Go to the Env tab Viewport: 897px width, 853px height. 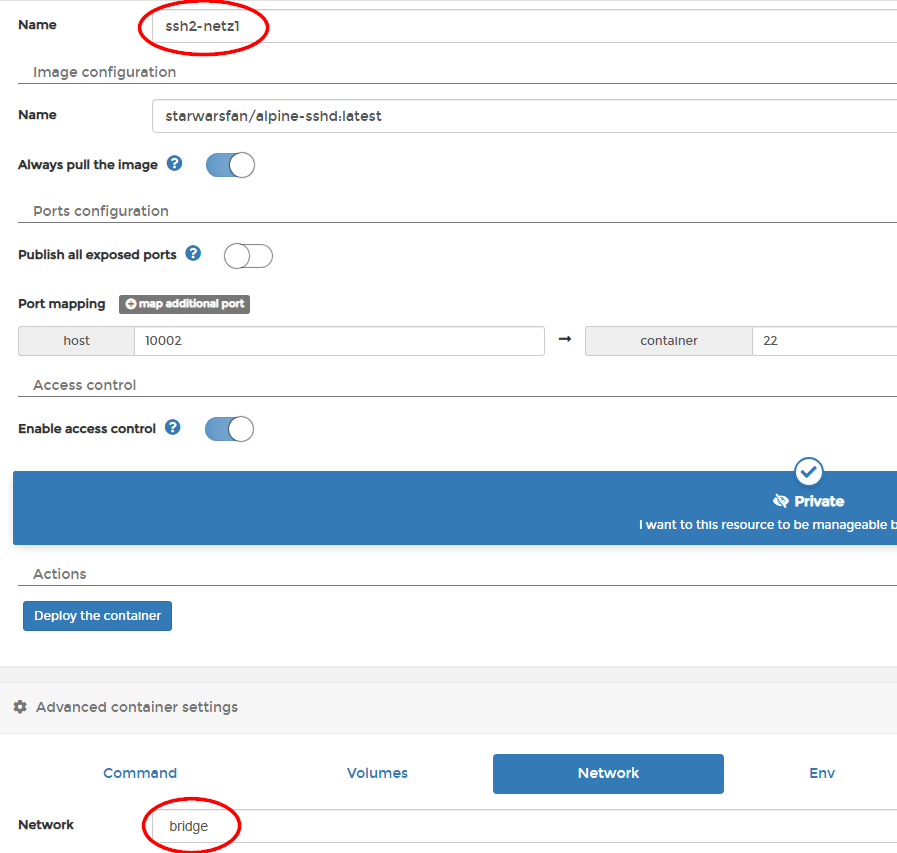tap(822, 773)
